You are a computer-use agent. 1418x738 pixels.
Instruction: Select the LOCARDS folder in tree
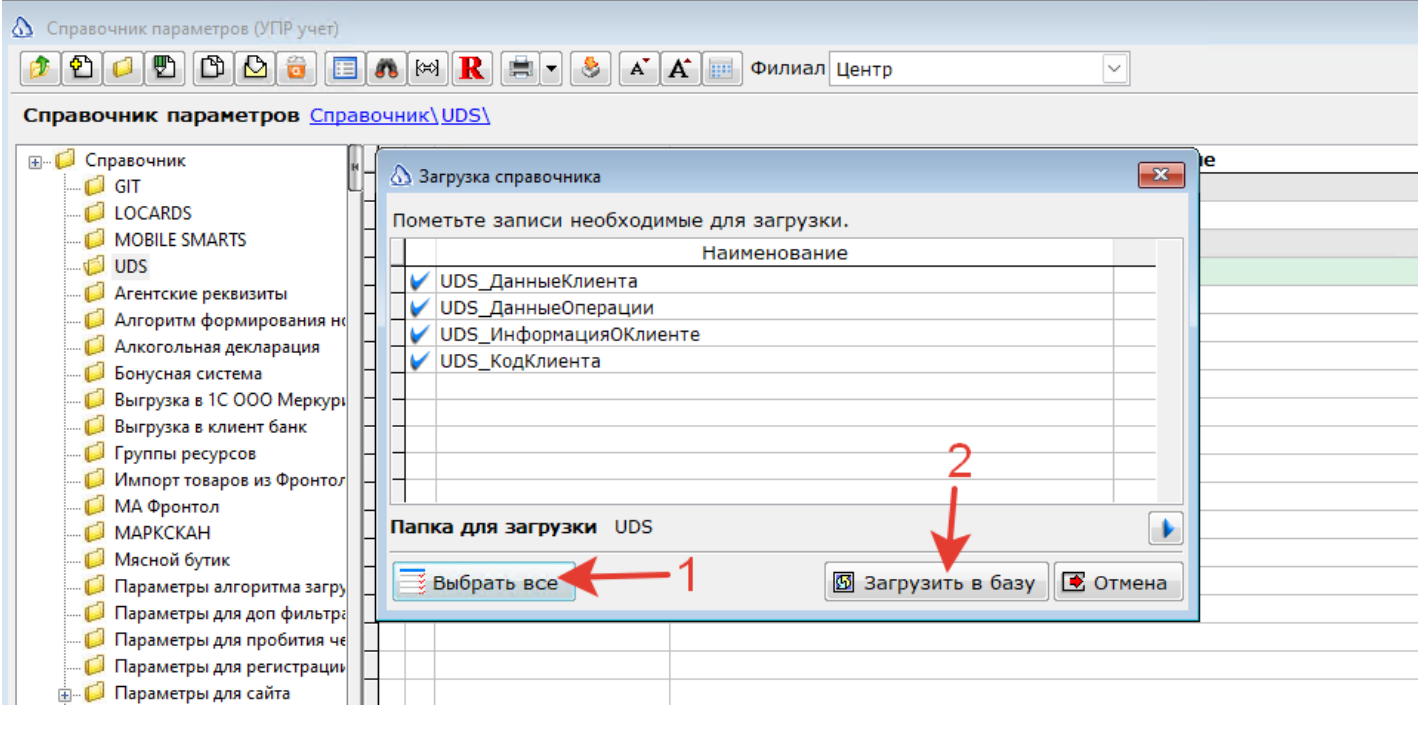(152, 213)
